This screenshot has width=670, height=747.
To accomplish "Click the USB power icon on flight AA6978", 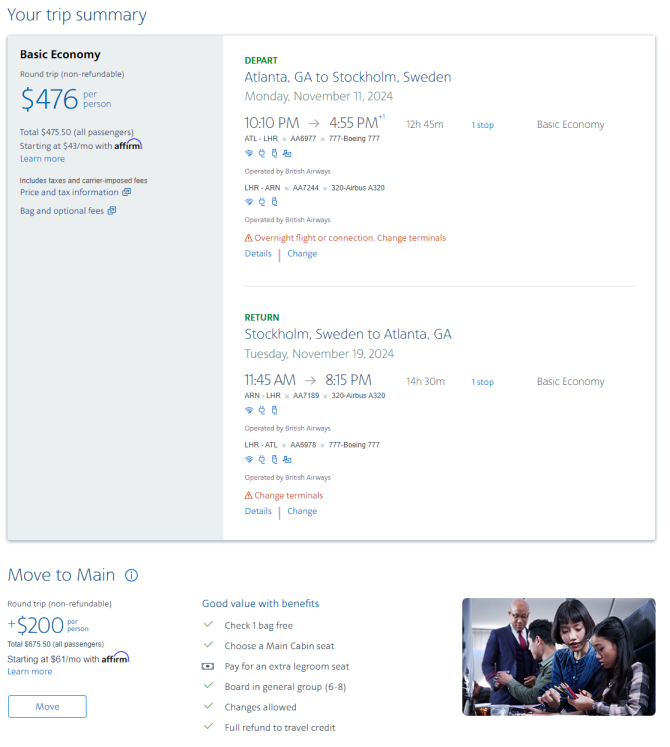I will pos(274,460).
